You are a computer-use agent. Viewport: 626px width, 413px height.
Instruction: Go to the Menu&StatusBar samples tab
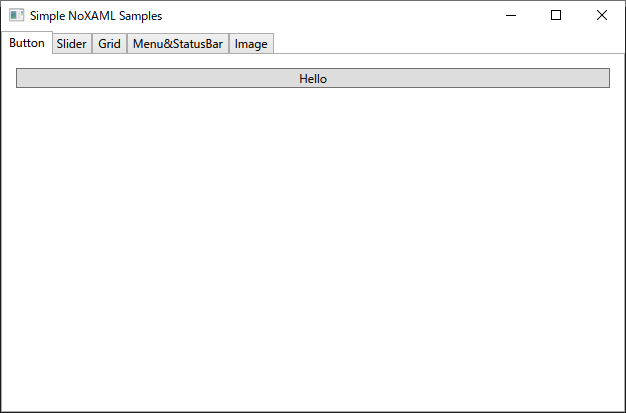tap(178, 44)
